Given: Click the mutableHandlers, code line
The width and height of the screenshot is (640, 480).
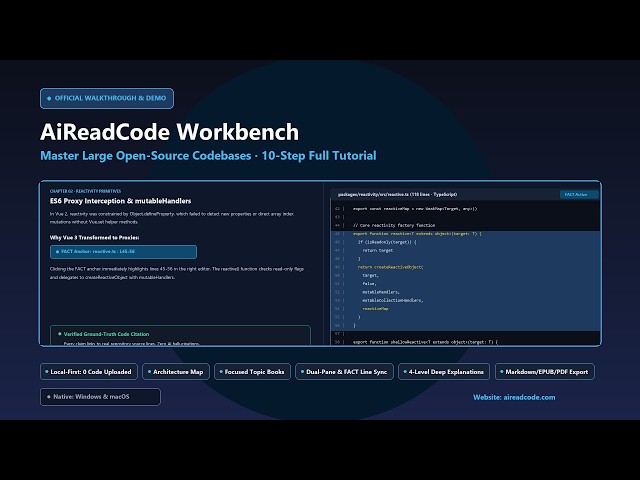Looking at the screenshot, I should coord(381,292).
